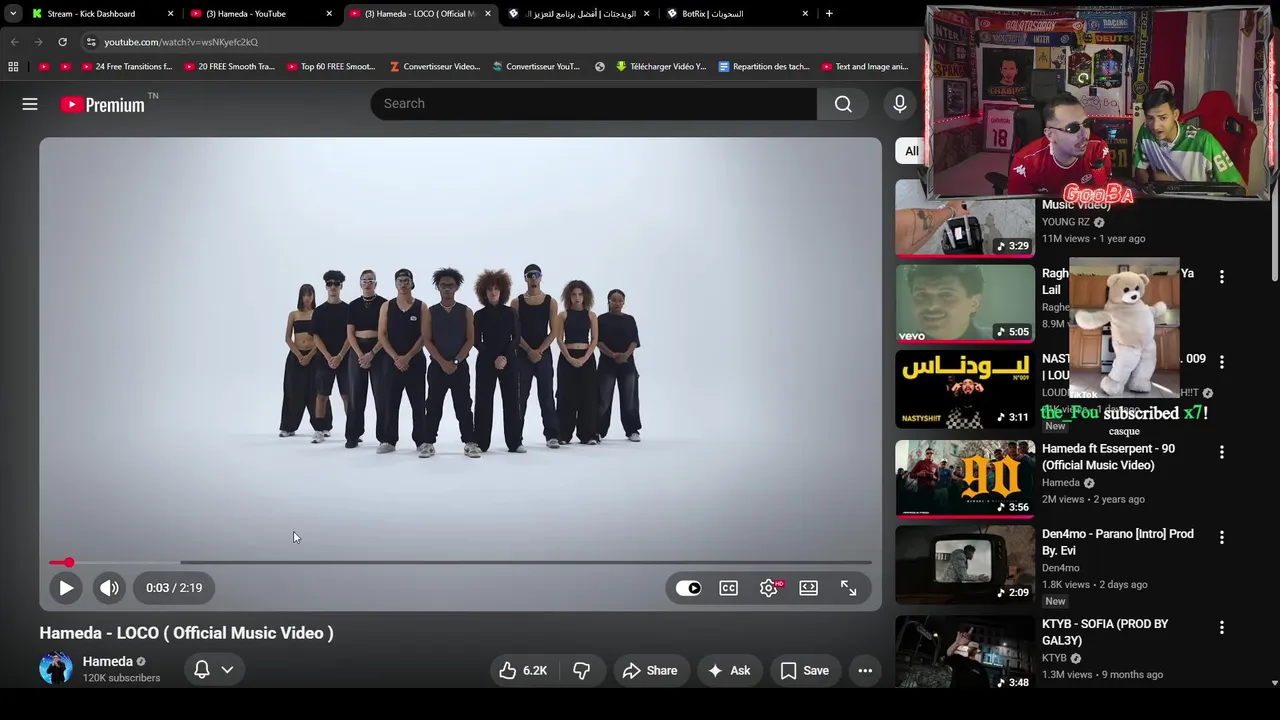Image resolution: width=1280 pixels, height=720 pixels.
Task: Open options menu for Ragheb video row
Action: pos(1221,276)
